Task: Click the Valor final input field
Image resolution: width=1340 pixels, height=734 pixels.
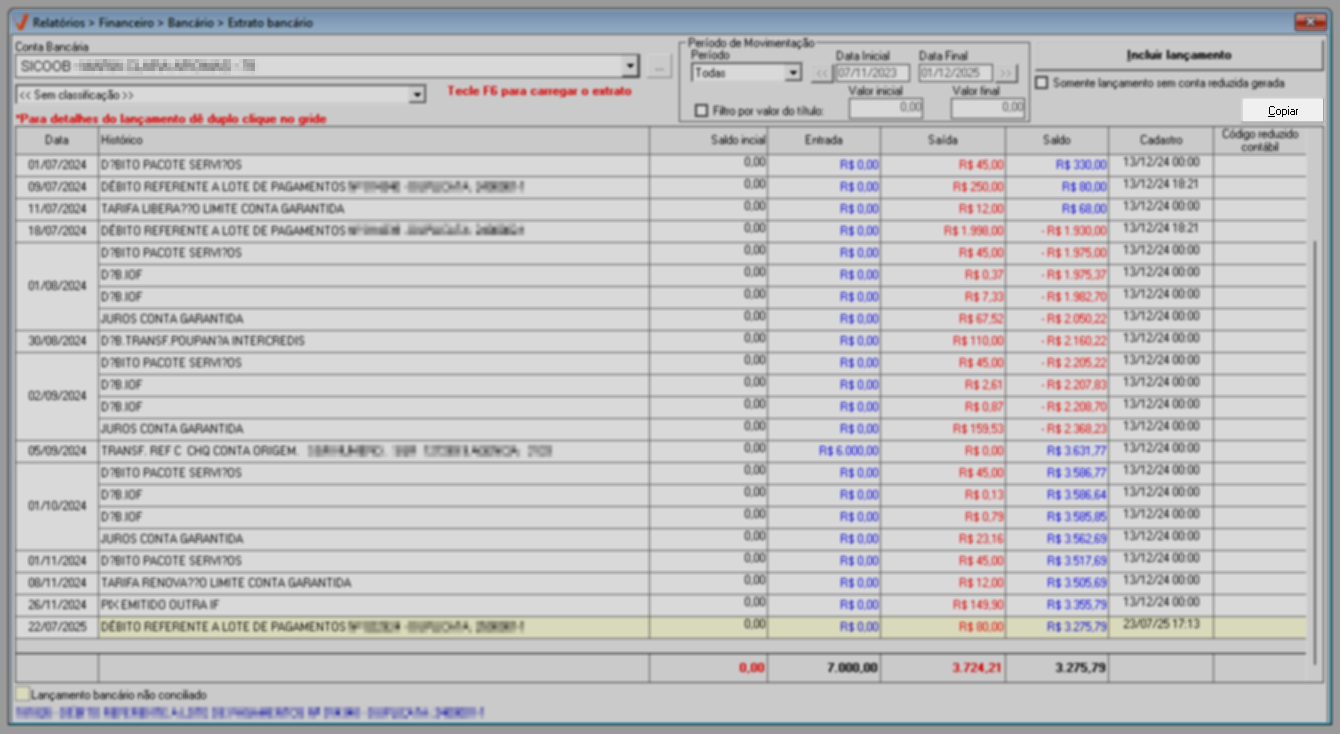Action: click(x=987, y=107)
